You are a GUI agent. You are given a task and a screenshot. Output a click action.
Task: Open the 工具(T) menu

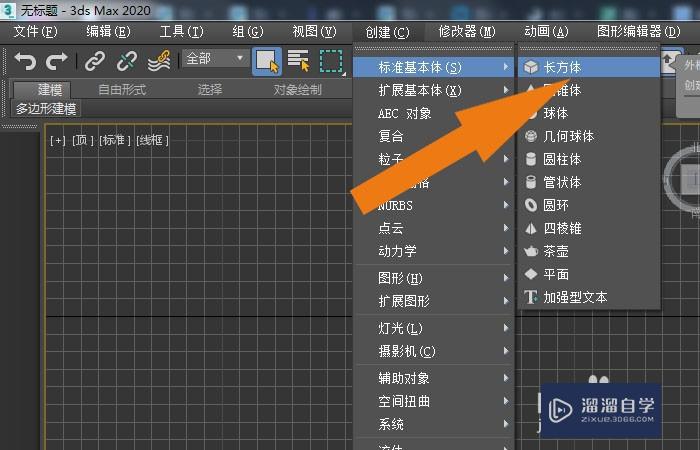click(x=181, y=32)
